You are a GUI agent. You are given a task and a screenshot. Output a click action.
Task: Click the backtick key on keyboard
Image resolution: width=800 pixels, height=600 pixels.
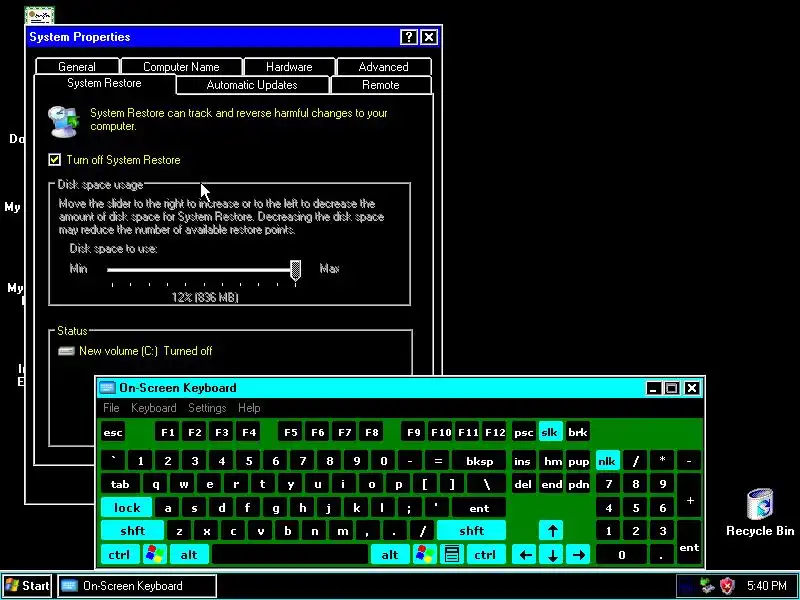point(113,461)
